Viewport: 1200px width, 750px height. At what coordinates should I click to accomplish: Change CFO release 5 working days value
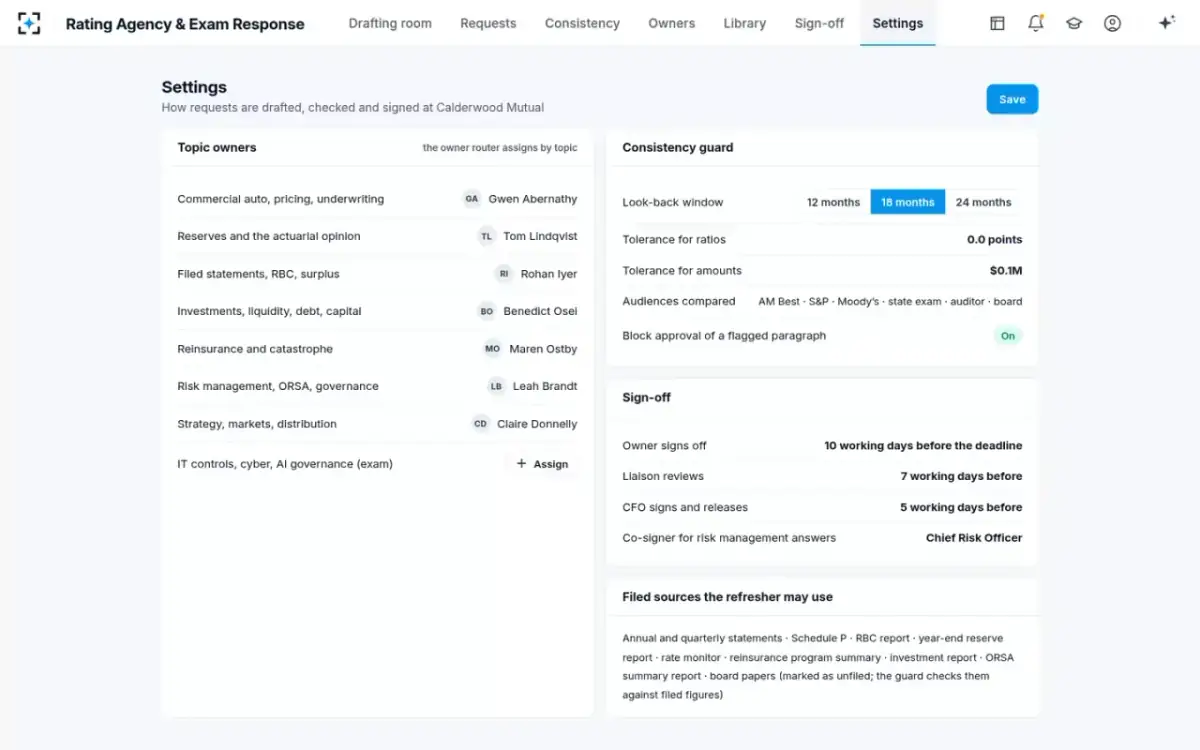click(961, 507)
